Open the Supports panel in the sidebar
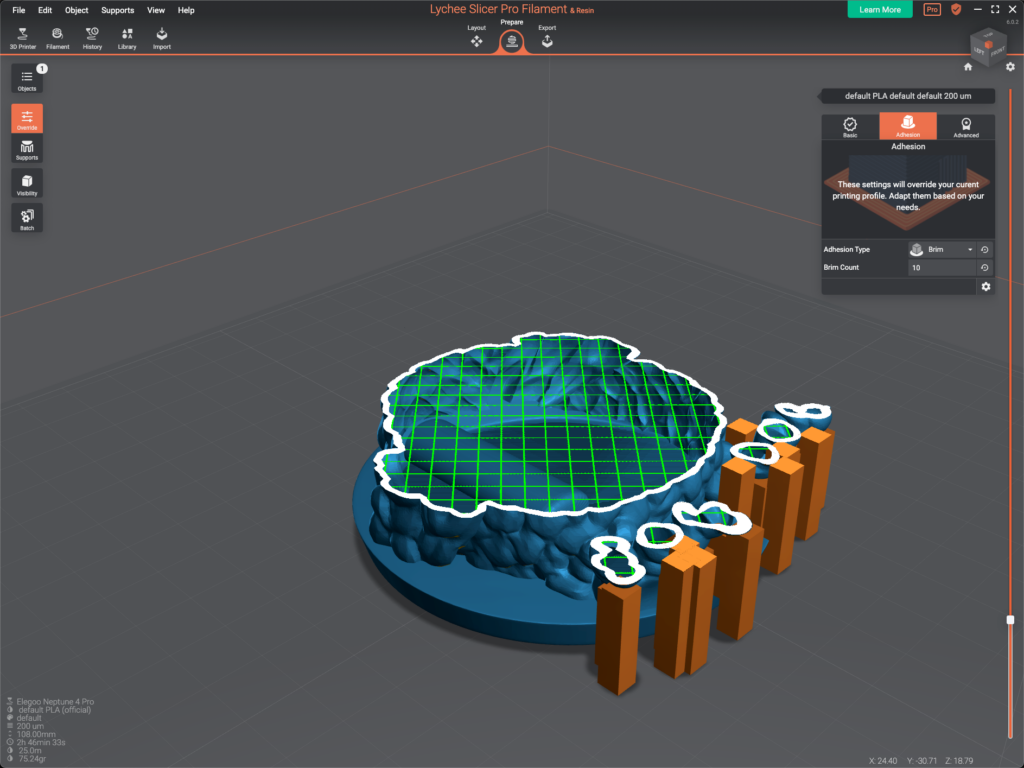 pos(26,148)
